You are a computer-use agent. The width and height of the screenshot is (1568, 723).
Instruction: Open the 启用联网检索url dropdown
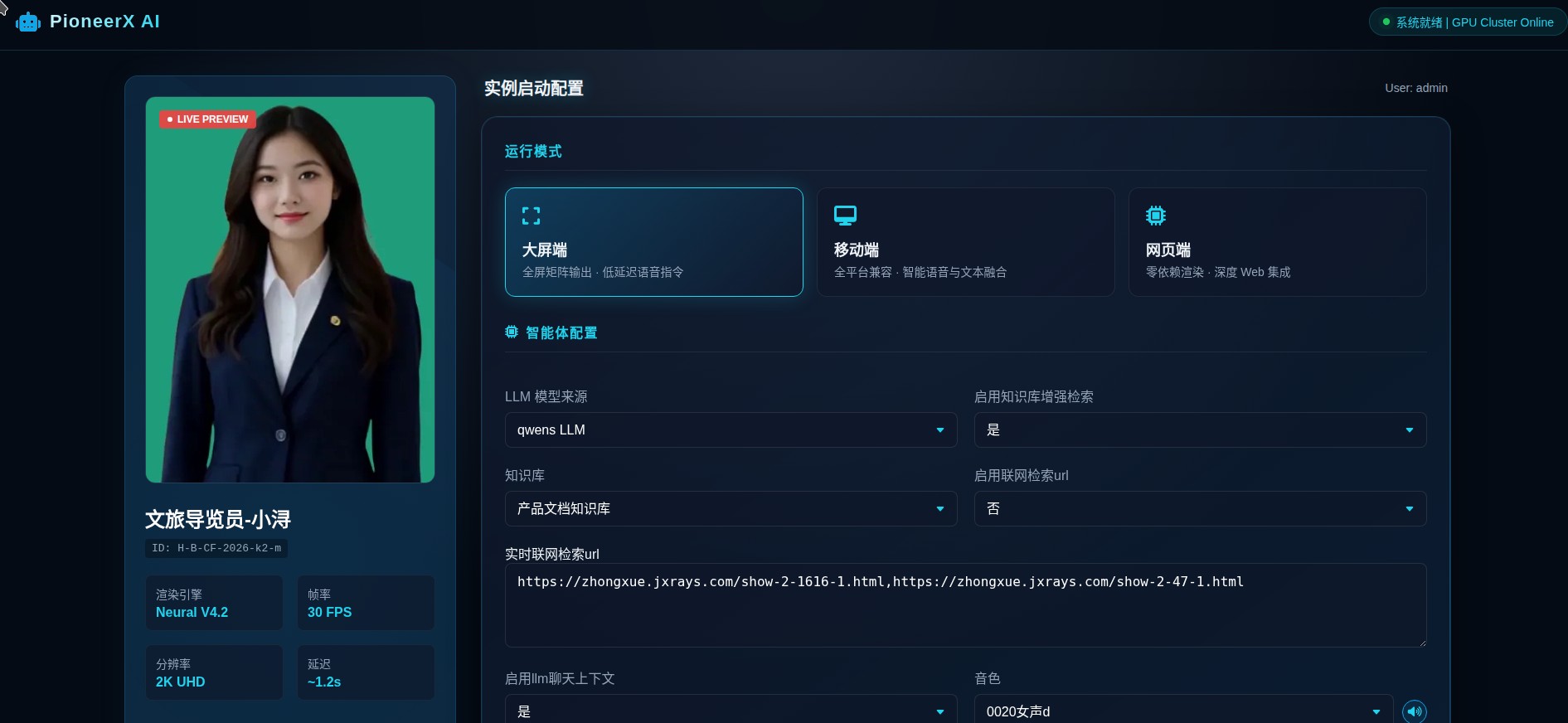coord(1199,509)
